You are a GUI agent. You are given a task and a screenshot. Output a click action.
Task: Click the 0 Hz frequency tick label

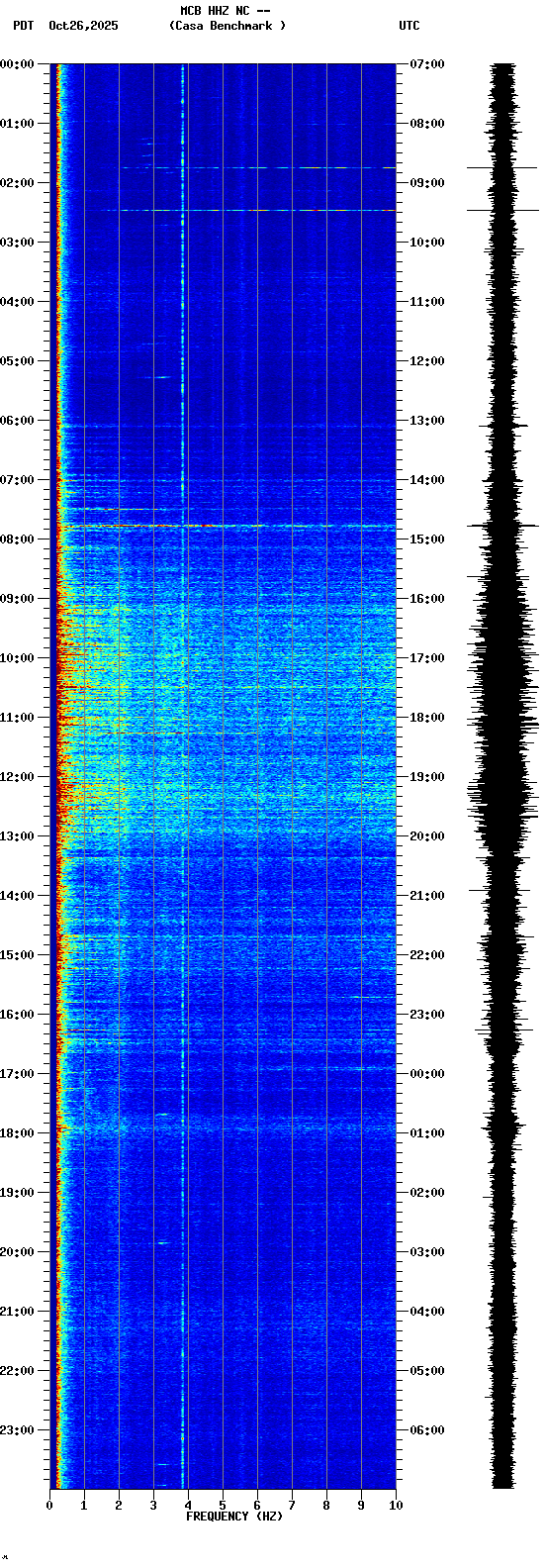click(x=49, y=1506)
